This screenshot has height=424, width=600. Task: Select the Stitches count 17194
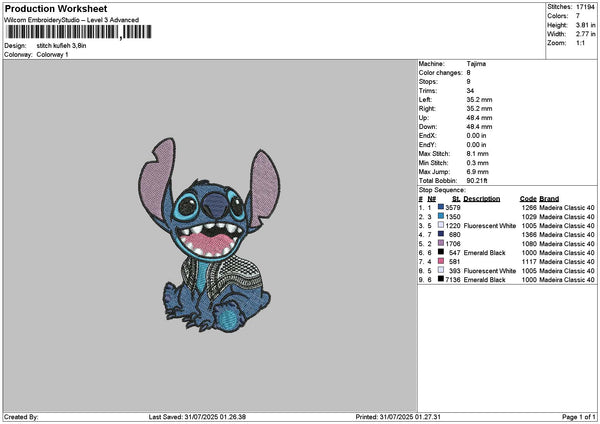pos(585,7)
